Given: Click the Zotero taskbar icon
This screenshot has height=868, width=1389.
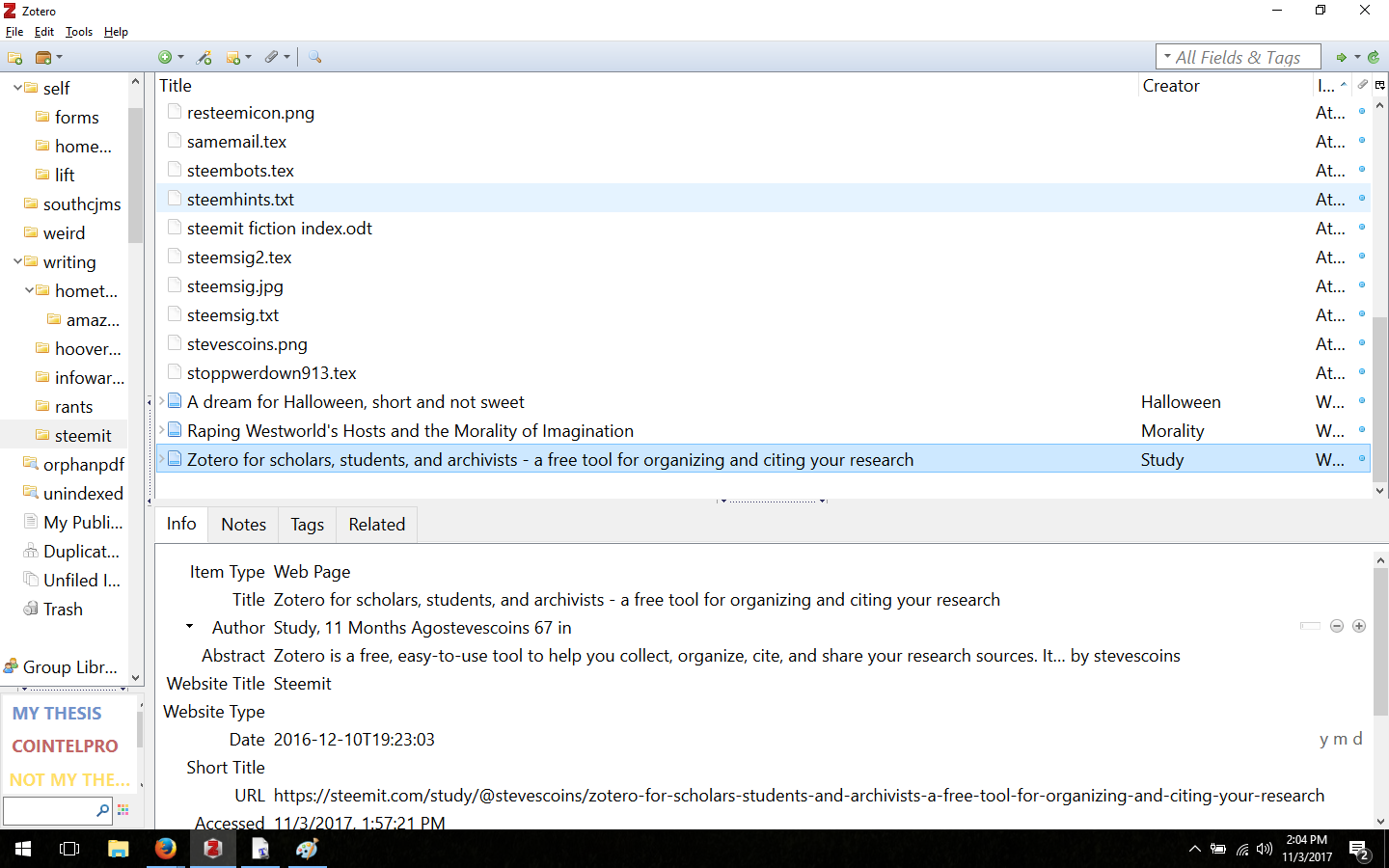Looking at the screenshot, I should point(213,849).
